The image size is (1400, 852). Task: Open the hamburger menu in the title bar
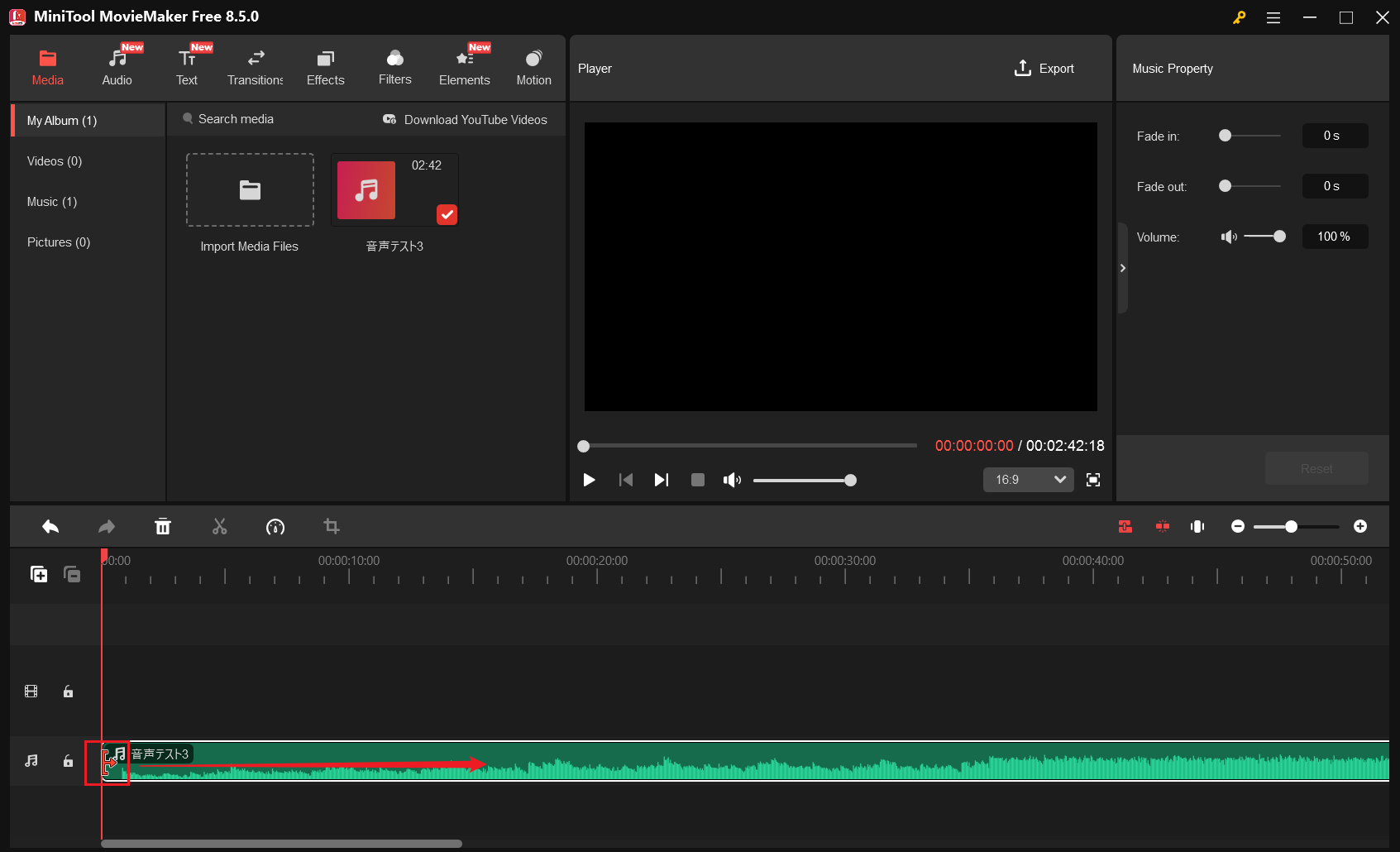[1273, 17]
